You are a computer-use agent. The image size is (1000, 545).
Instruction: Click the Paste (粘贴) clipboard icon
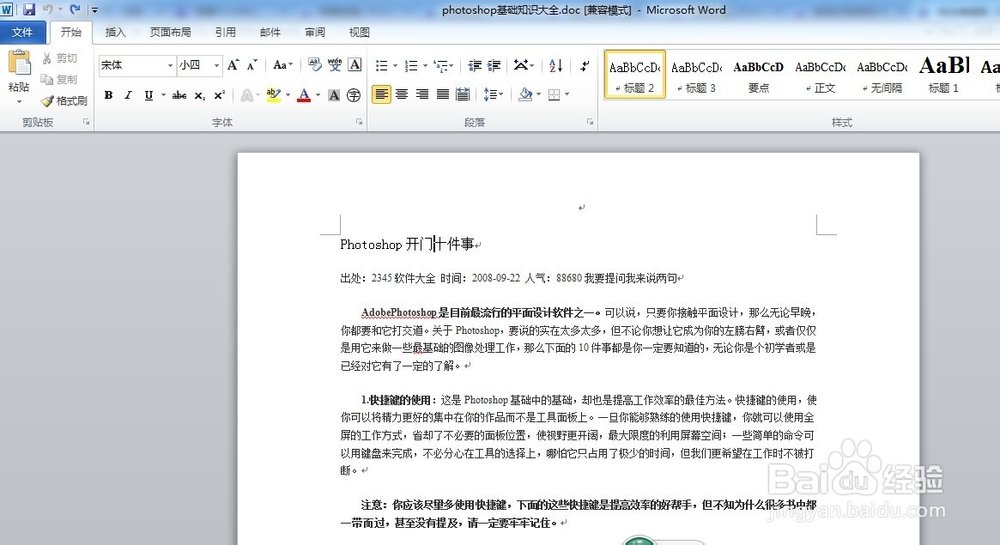pyautogui.click(x=19, y=63)
